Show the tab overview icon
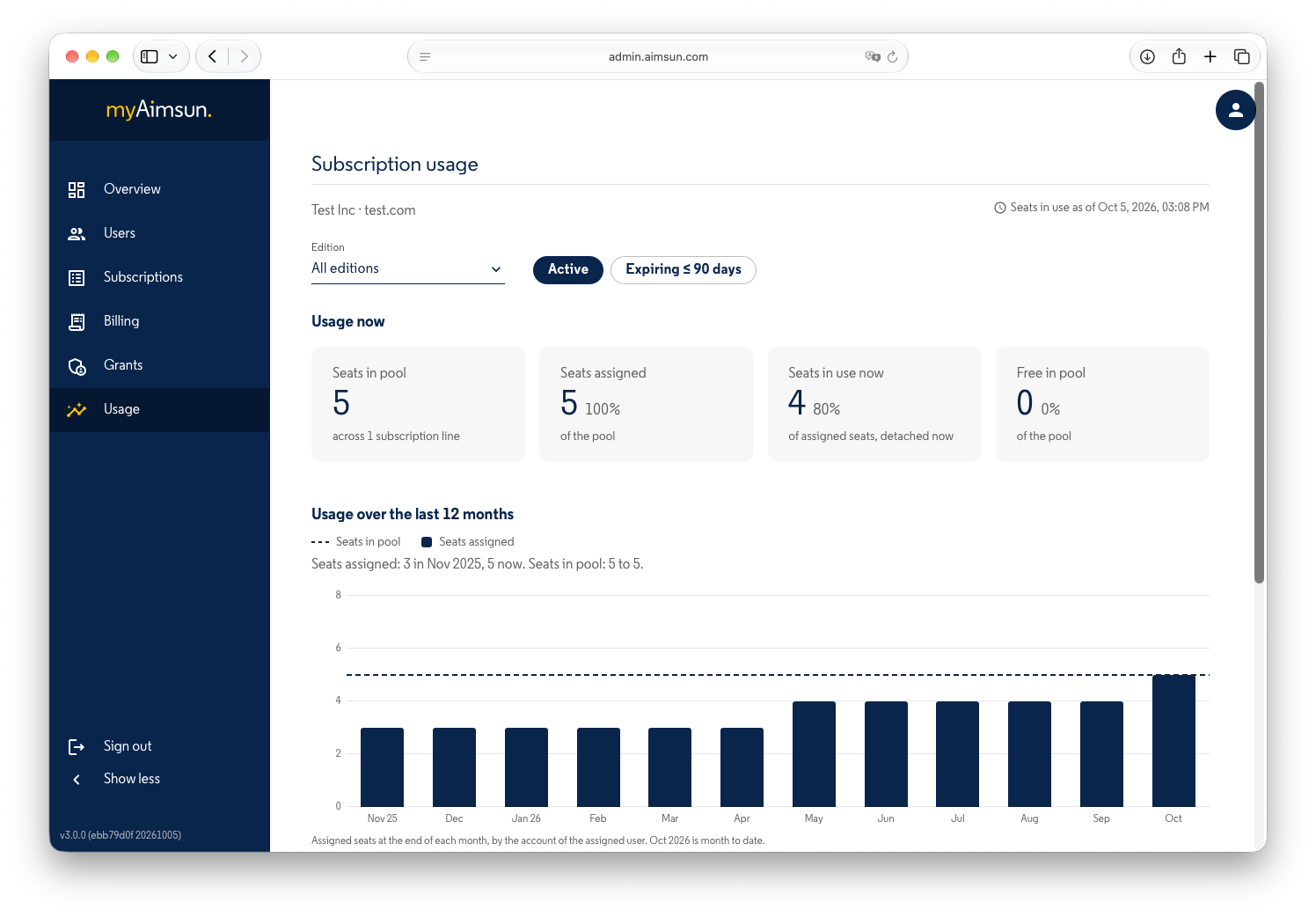The height and width of the screenshot is (917, 1316). coord(1242,56)
